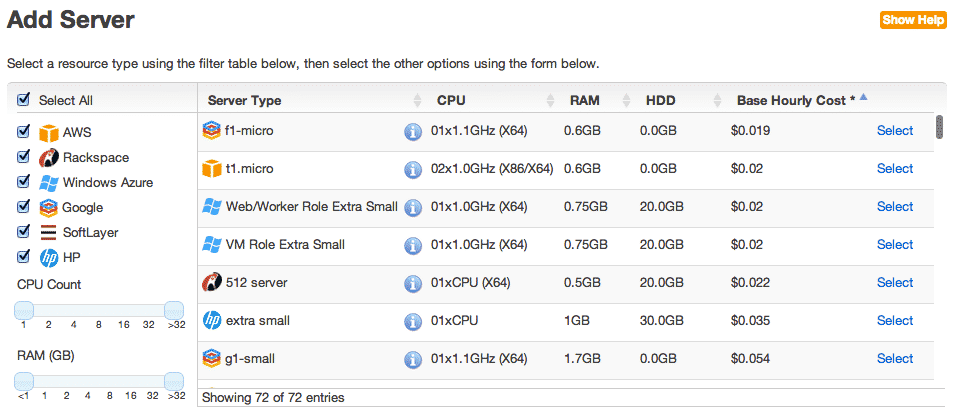
Task: Click the Base Hourly Cost header
Action: point(796,100)
